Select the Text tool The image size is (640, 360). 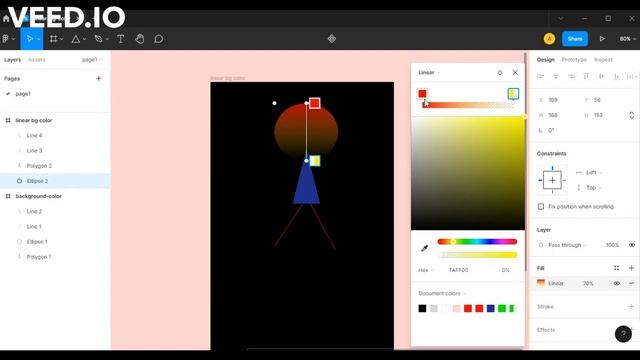point(120,39)
